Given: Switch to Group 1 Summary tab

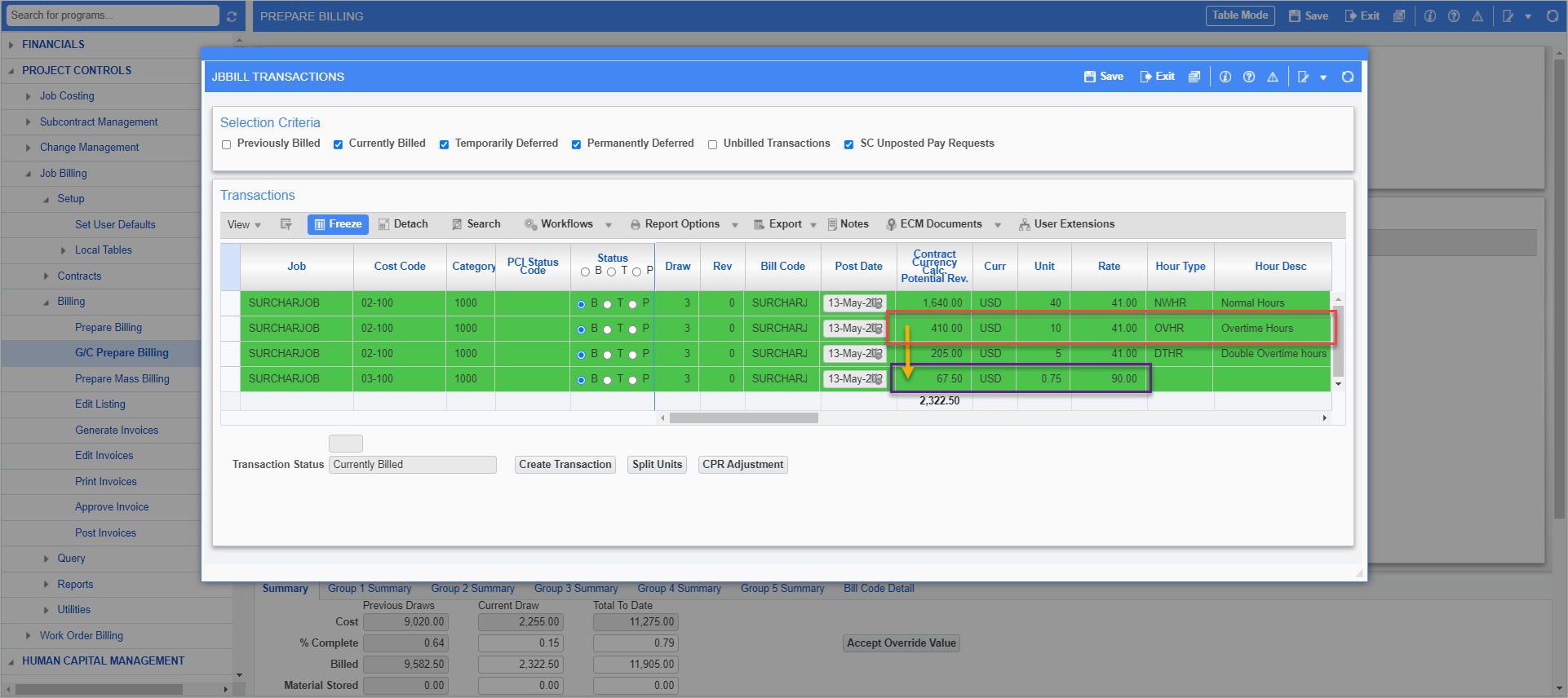Looking at the screenshot, I should pos(370,589).
